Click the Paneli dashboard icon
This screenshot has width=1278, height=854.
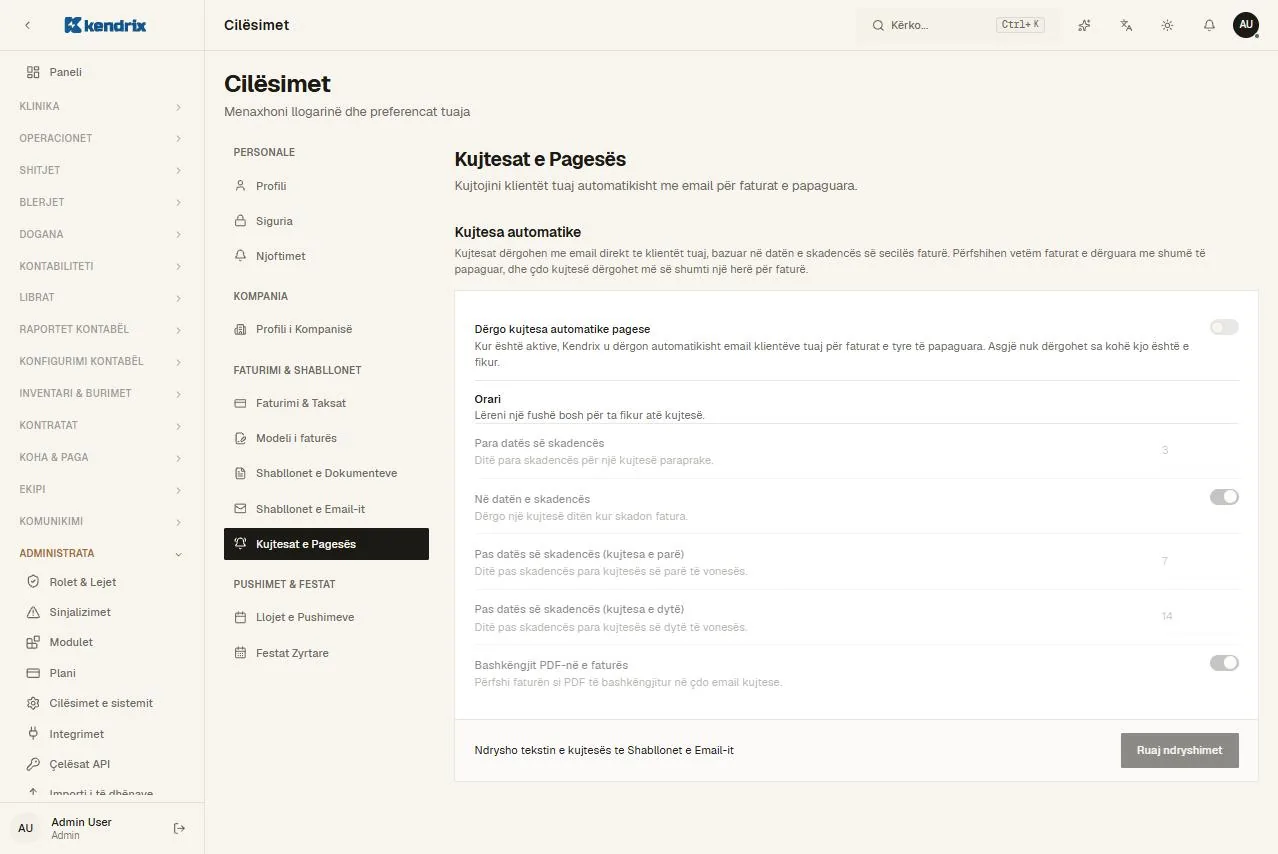33,72
